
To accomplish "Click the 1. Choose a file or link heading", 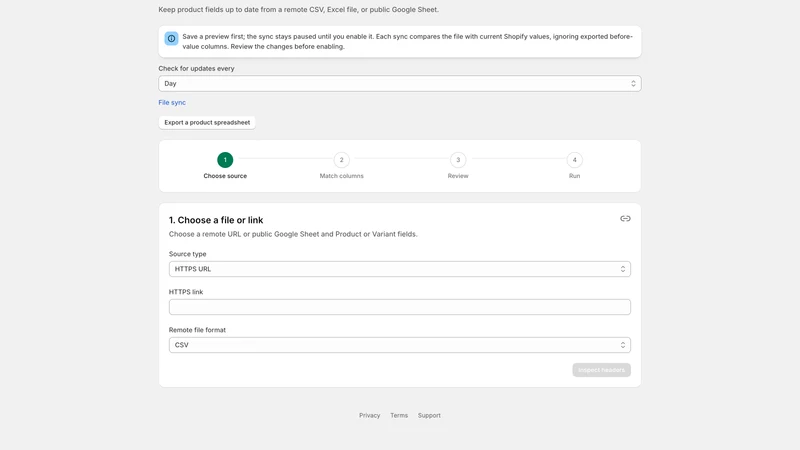I will 216,220.
